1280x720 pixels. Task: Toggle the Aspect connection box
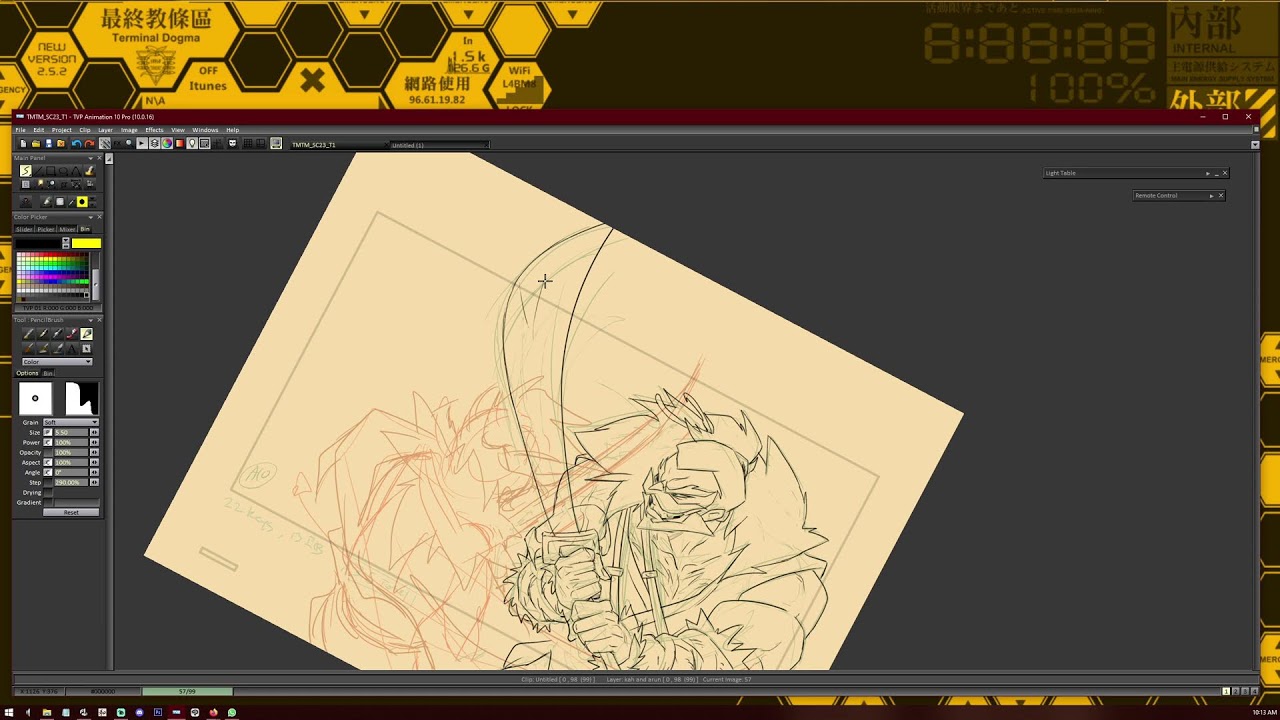[x=47, y=462]
